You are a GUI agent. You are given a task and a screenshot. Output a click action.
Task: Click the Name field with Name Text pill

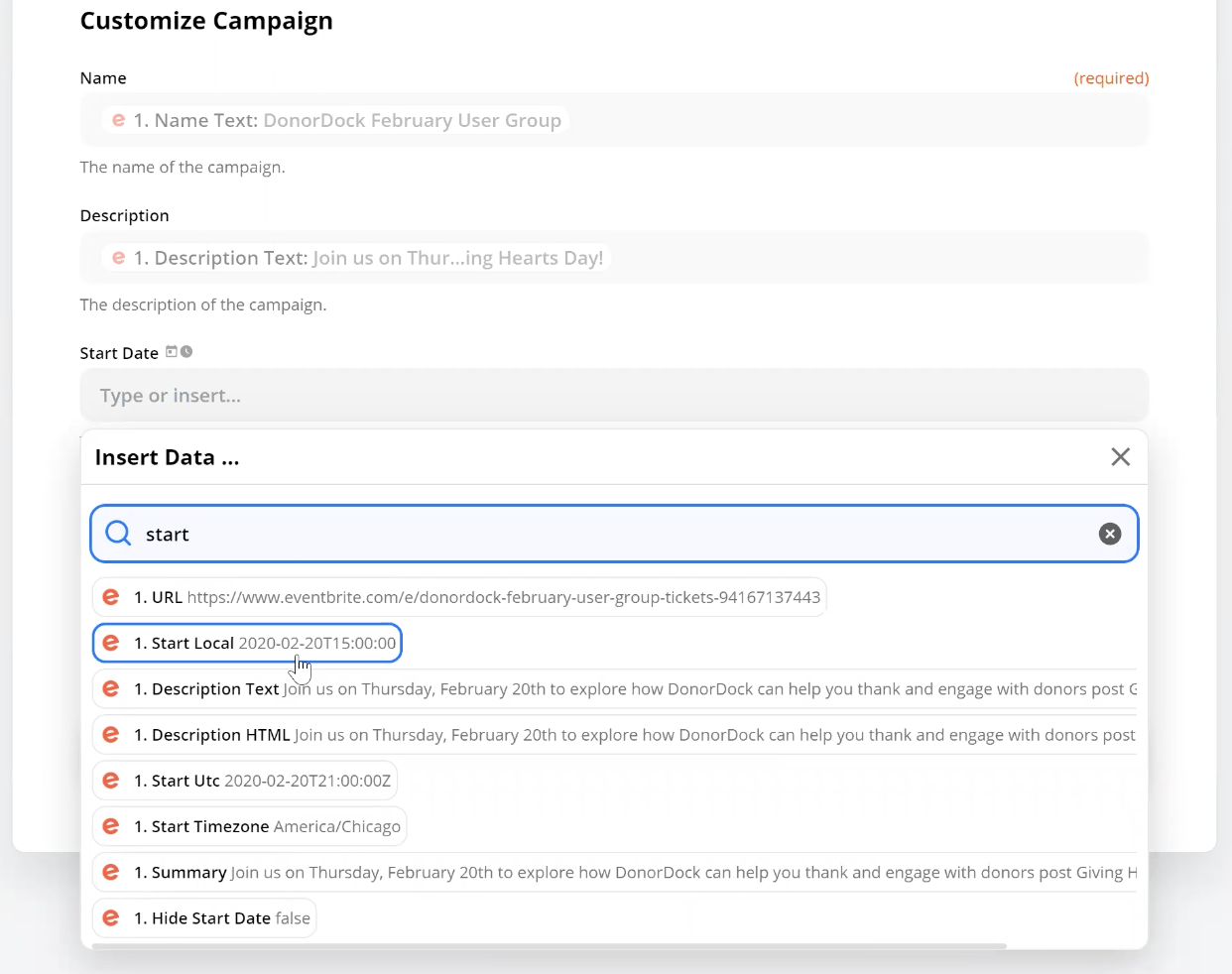pyautogui.click(x=614, y=120)
